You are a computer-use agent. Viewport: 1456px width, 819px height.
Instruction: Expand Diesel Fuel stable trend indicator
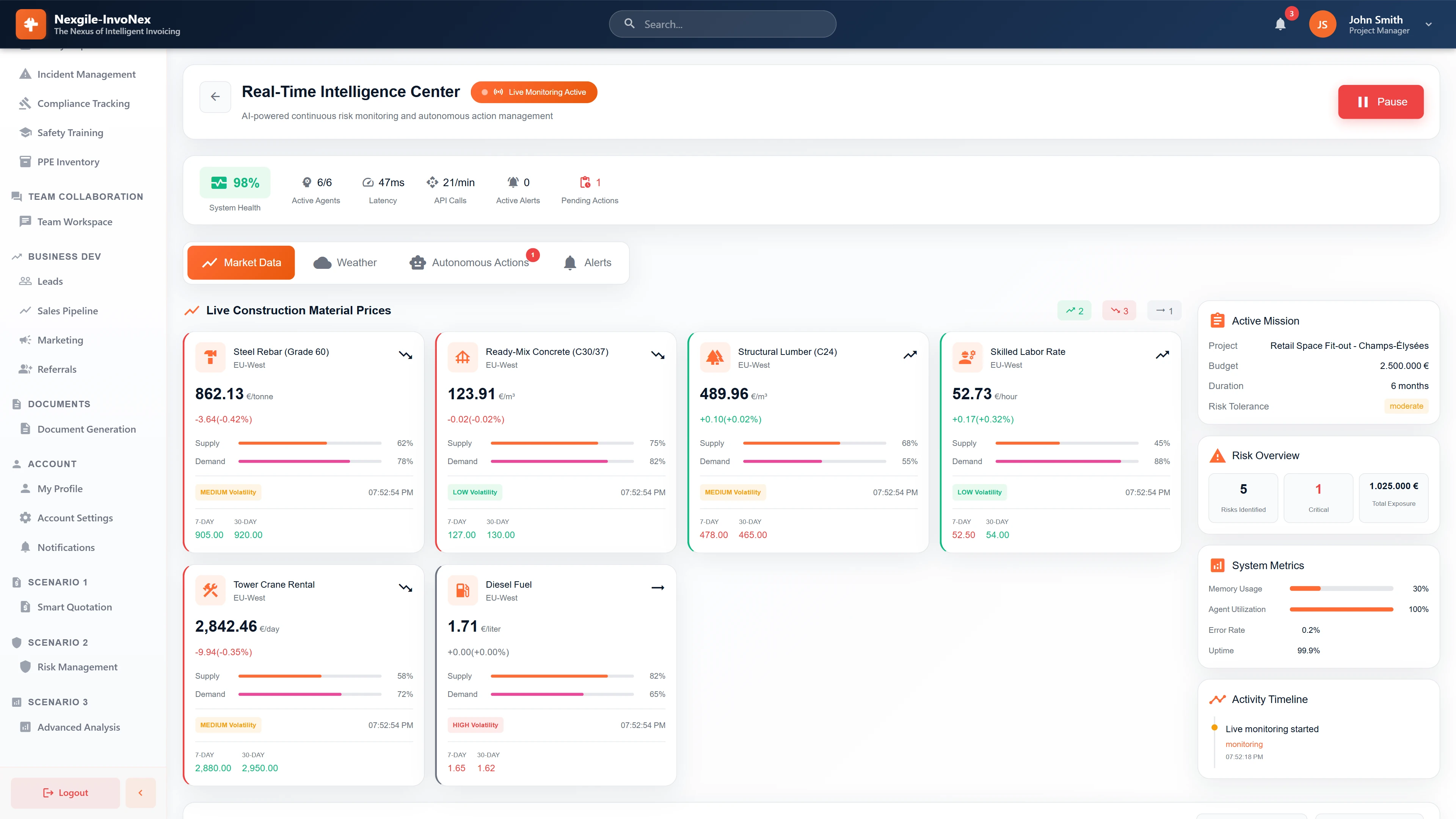pos(657,588)
